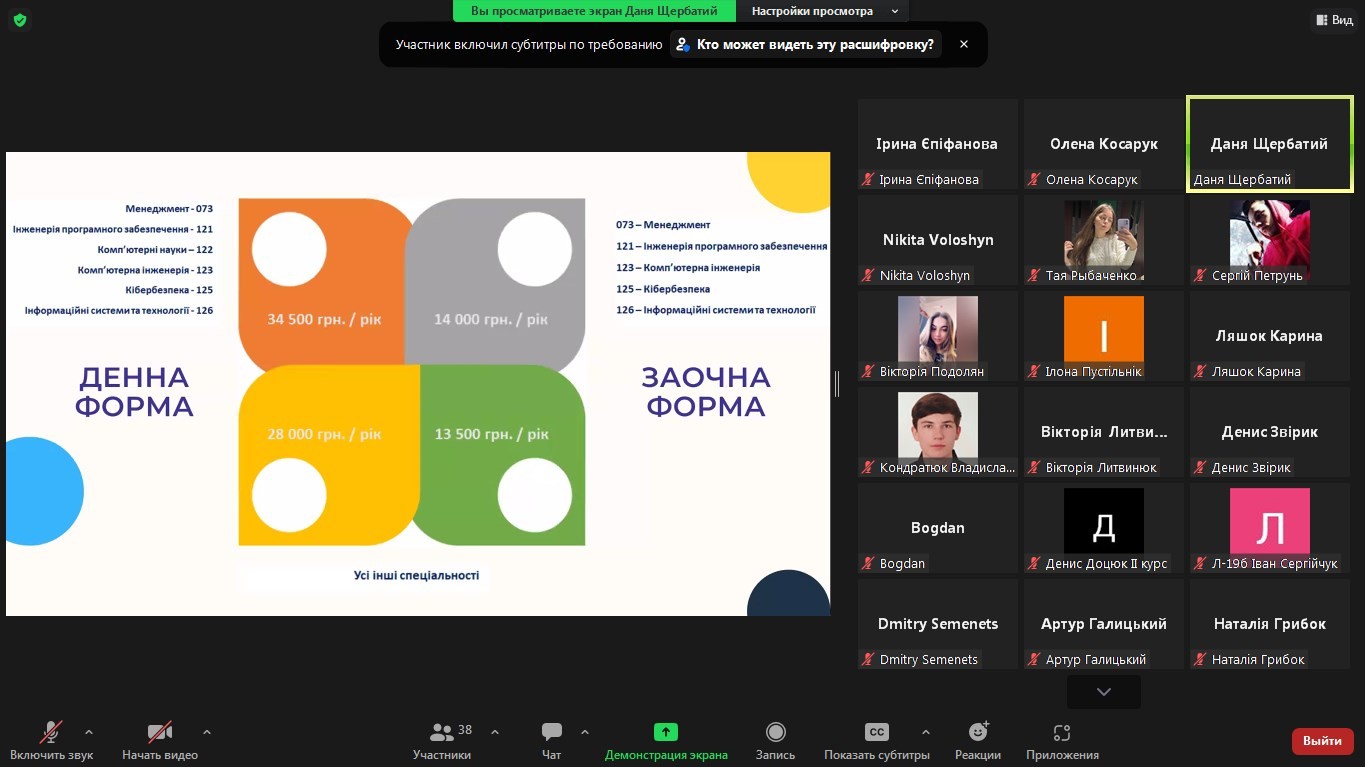Open the Чат chat panel
The image size is (1365, 767).
(552, 741)
